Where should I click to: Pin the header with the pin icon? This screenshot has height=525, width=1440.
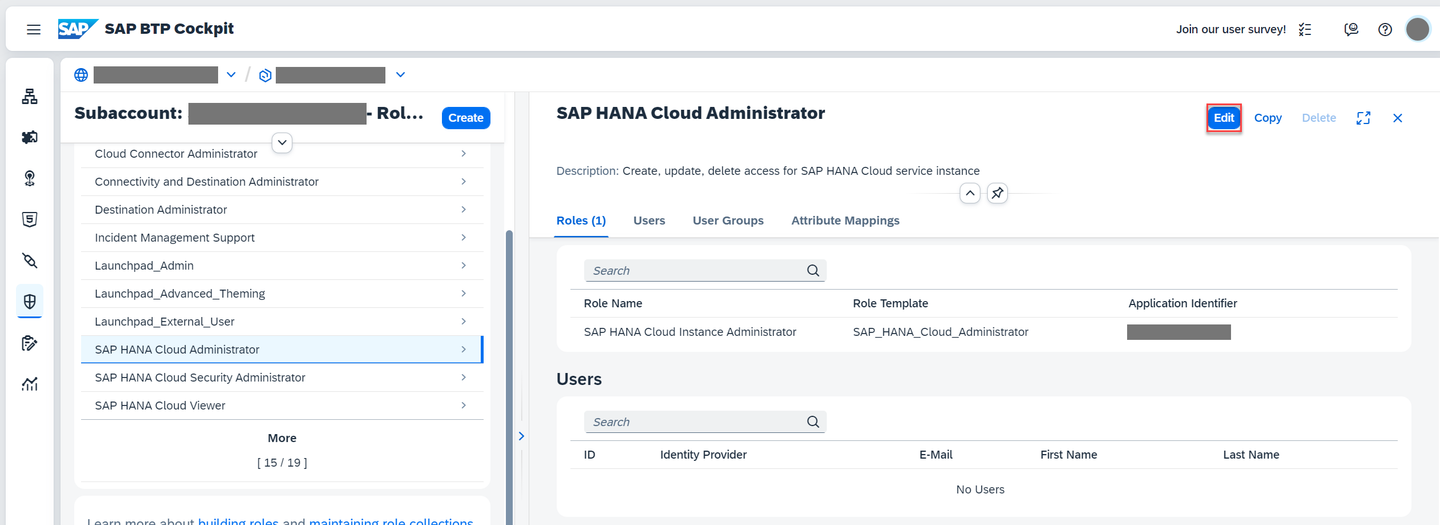click(x=997, y=193)
